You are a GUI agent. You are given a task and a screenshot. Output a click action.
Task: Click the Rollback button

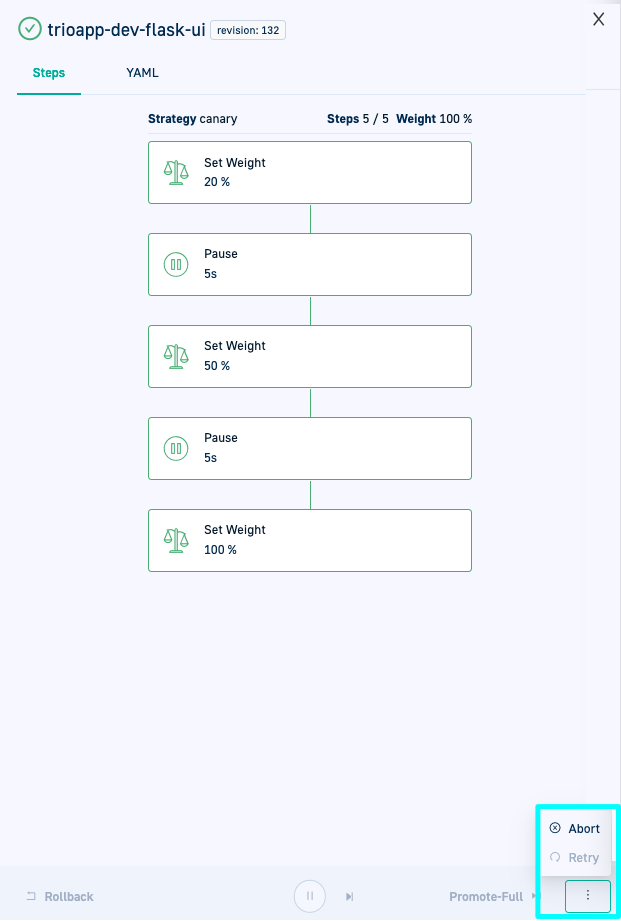coord(60,897)
